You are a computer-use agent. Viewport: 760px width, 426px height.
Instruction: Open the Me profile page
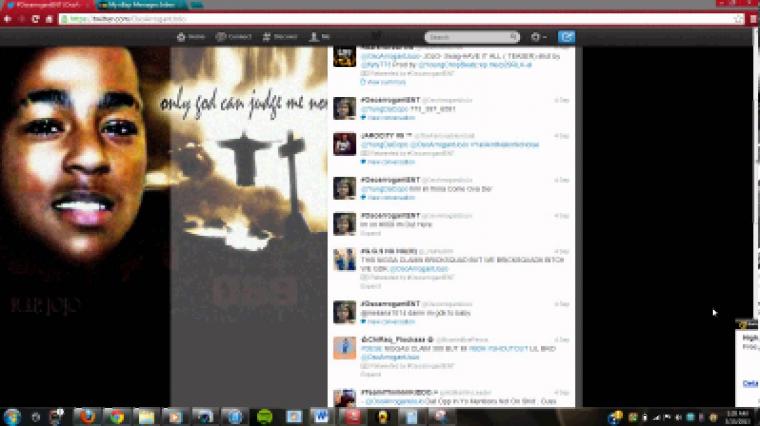click(320, 37)
